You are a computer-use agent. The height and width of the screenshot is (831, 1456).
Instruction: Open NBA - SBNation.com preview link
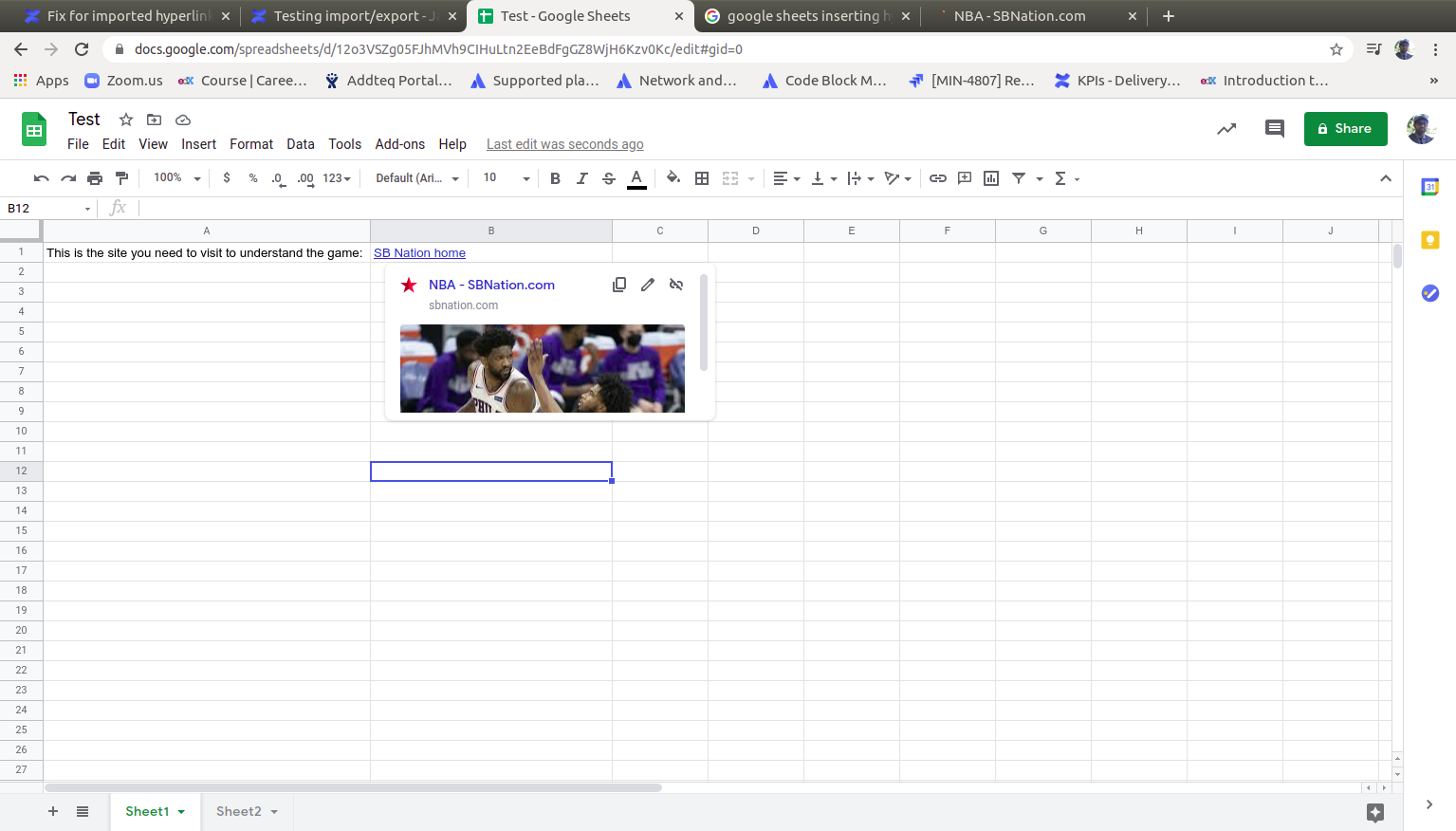click(491, 285)
